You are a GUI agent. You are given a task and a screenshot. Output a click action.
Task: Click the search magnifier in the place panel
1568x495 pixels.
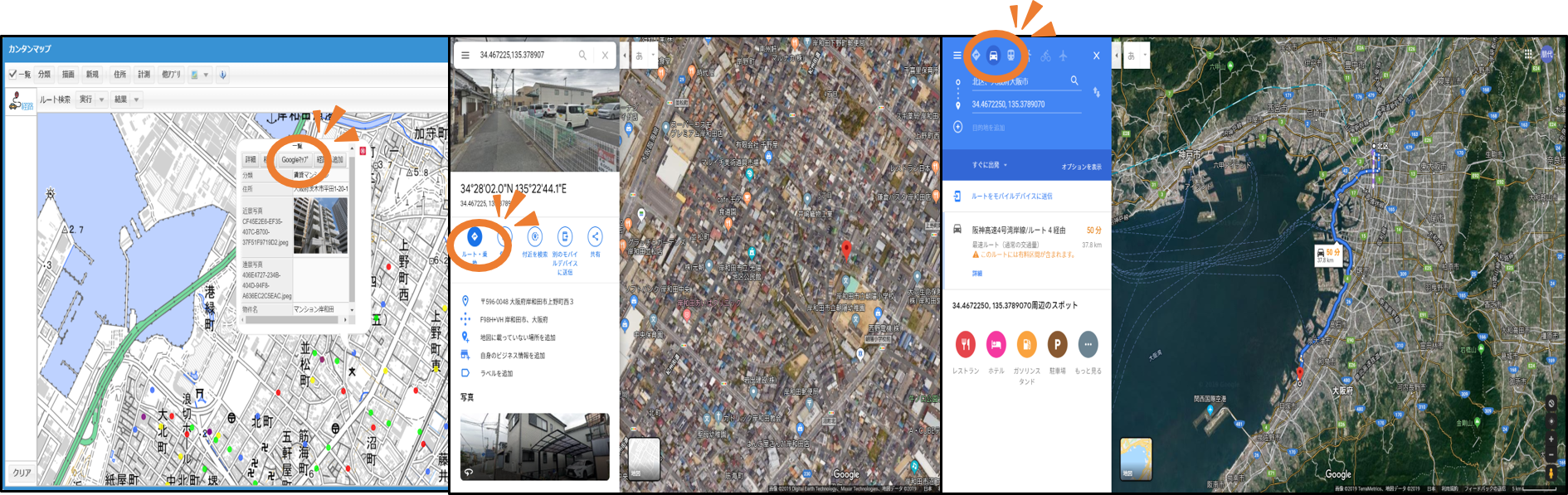click(x=582, y=56)
